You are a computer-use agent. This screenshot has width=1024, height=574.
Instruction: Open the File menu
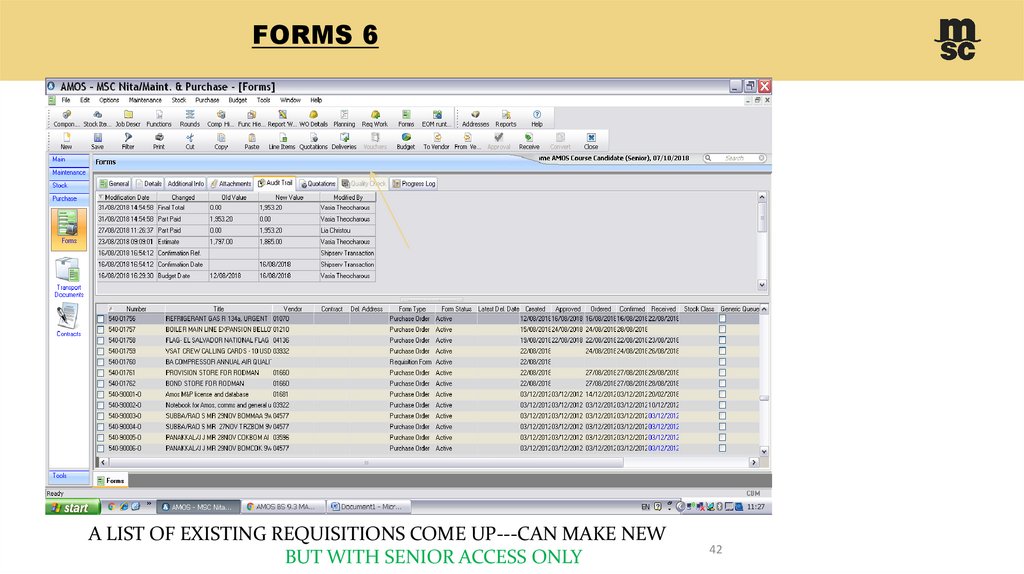[66, 100]
